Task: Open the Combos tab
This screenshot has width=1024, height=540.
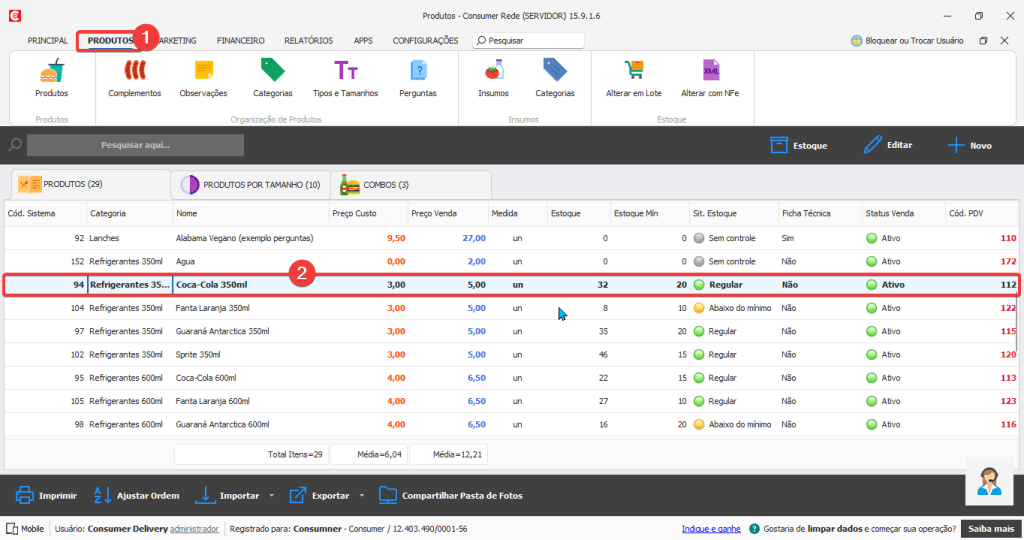Action: click(x=376, y=185)
